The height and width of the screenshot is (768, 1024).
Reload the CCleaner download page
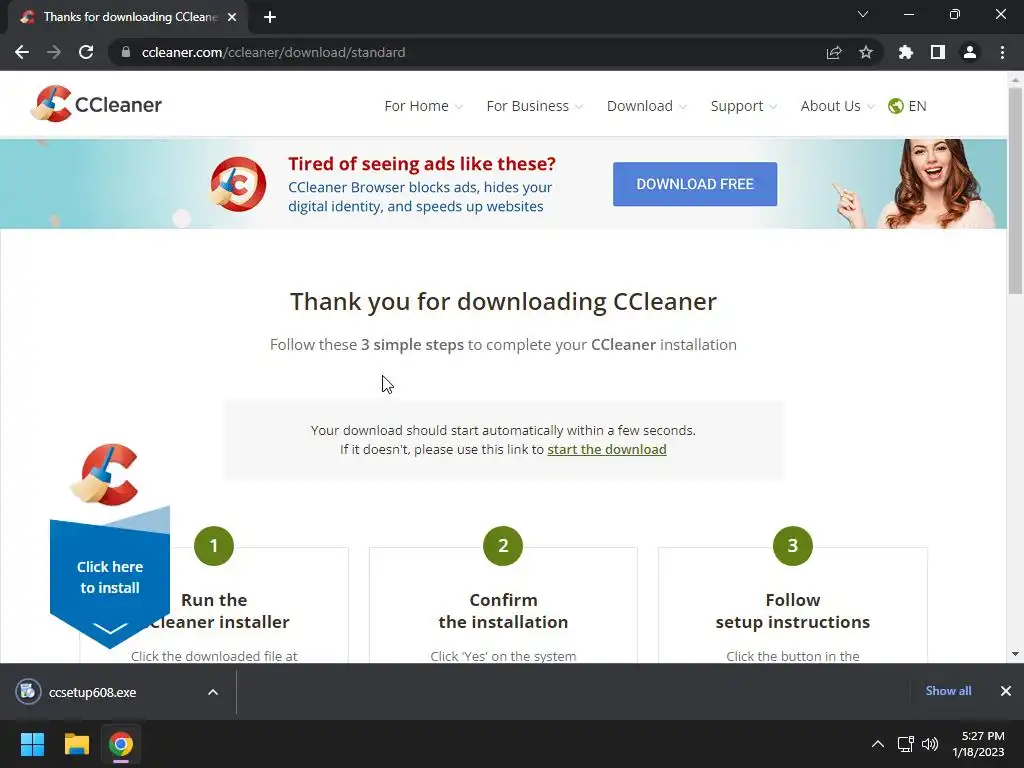click(86, 52)
